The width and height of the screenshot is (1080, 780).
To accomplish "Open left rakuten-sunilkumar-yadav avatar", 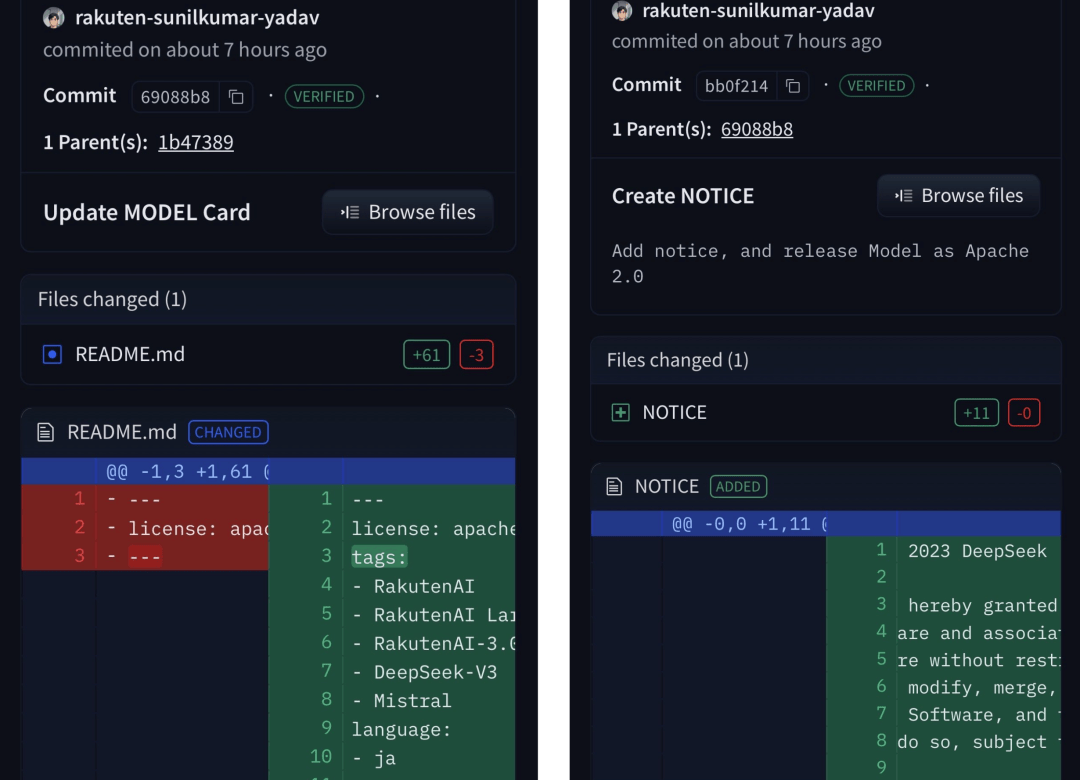I will click(54, 18).
